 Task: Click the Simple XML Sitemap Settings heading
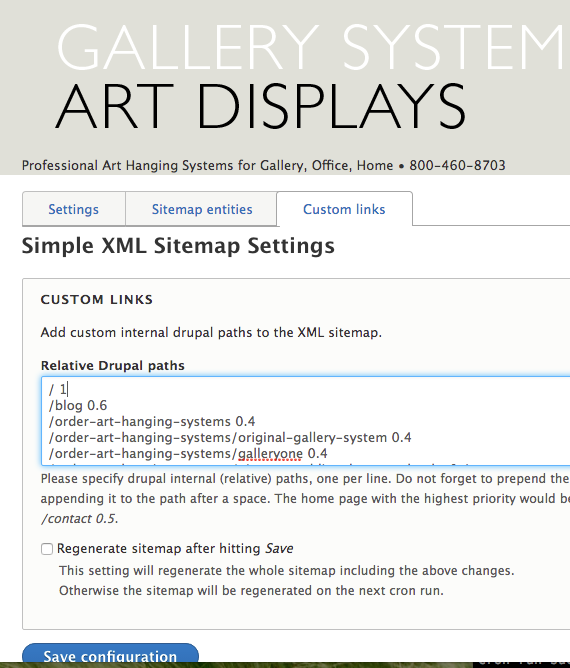178,246
